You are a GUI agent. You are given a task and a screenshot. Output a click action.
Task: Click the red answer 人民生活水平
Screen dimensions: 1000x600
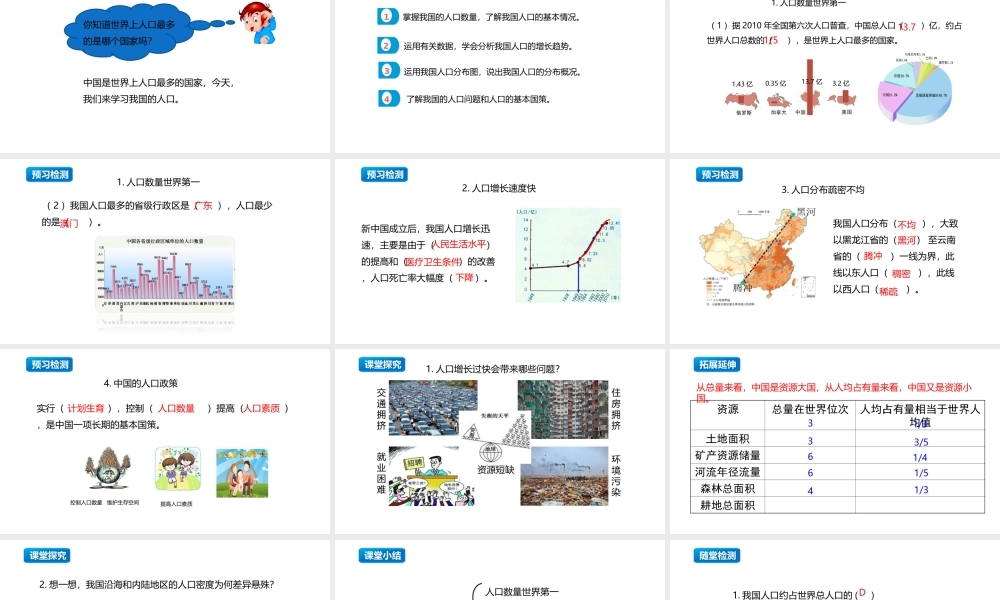[459, 244]
